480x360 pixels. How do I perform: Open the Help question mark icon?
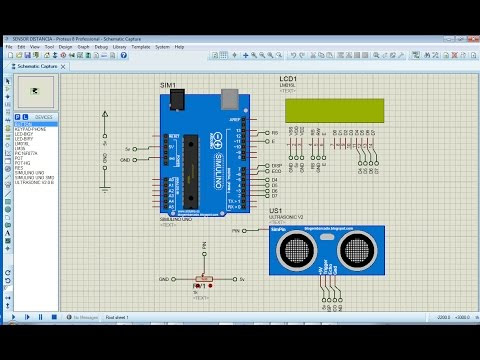tap(124, 55)
